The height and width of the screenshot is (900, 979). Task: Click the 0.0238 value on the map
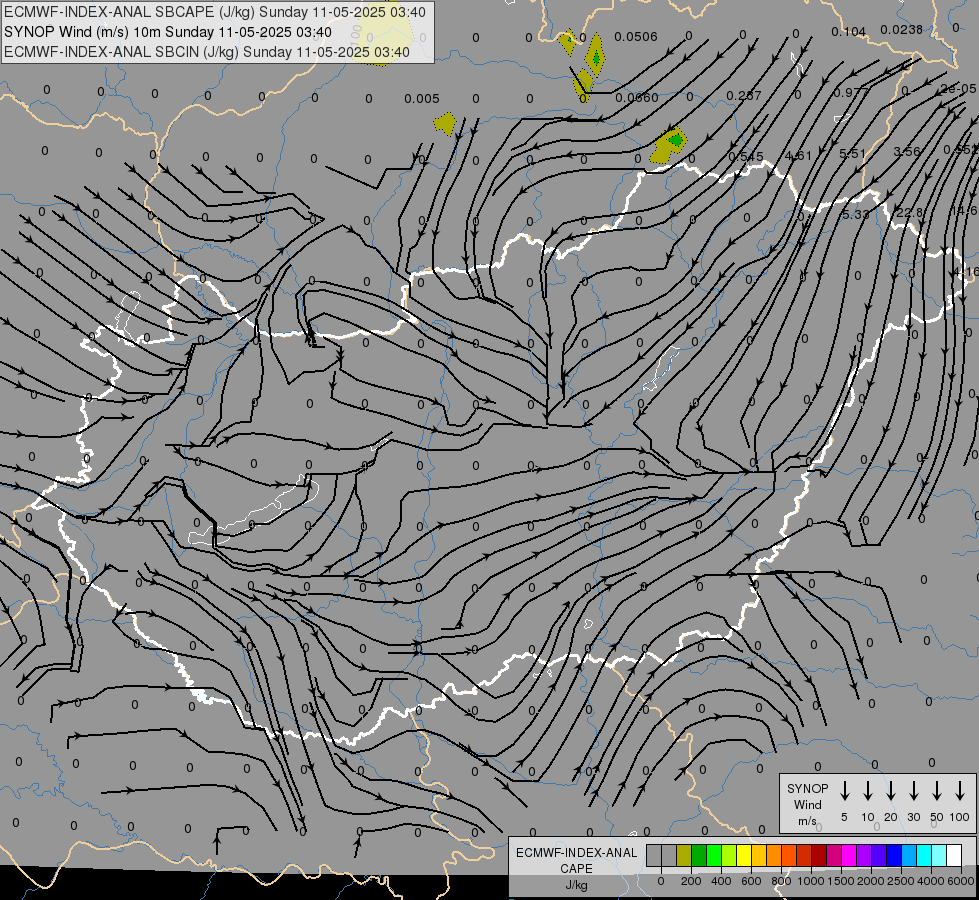click(x=901, y=29)
